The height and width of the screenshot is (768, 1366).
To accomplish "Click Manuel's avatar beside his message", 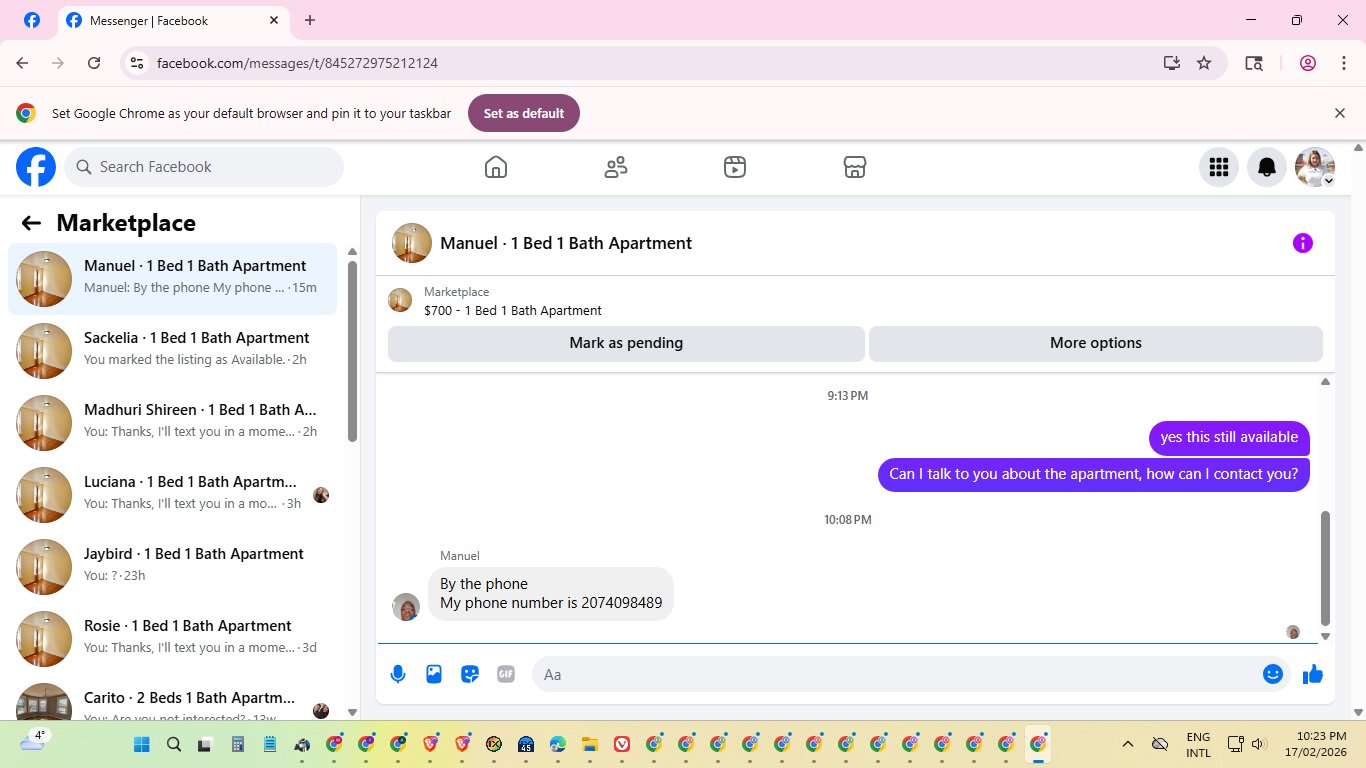I will (406, 607).
